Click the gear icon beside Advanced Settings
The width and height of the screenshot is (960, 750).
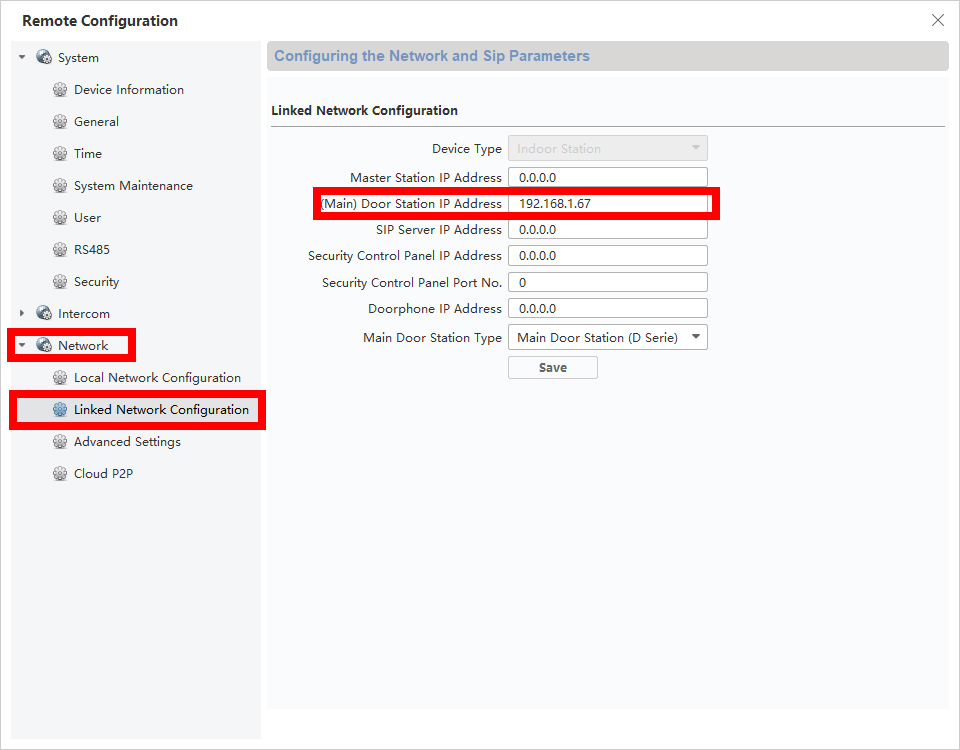[60, 442]
